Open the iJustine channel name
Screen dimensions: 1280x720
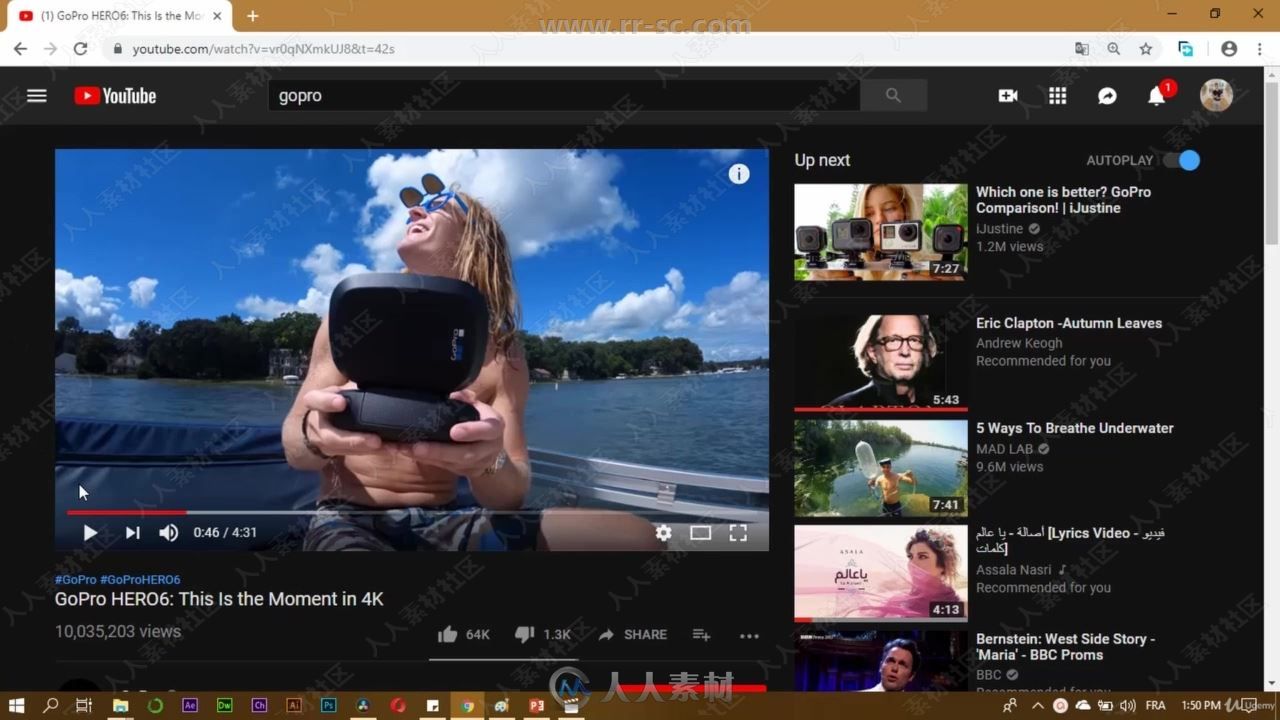coord(1000,229)
